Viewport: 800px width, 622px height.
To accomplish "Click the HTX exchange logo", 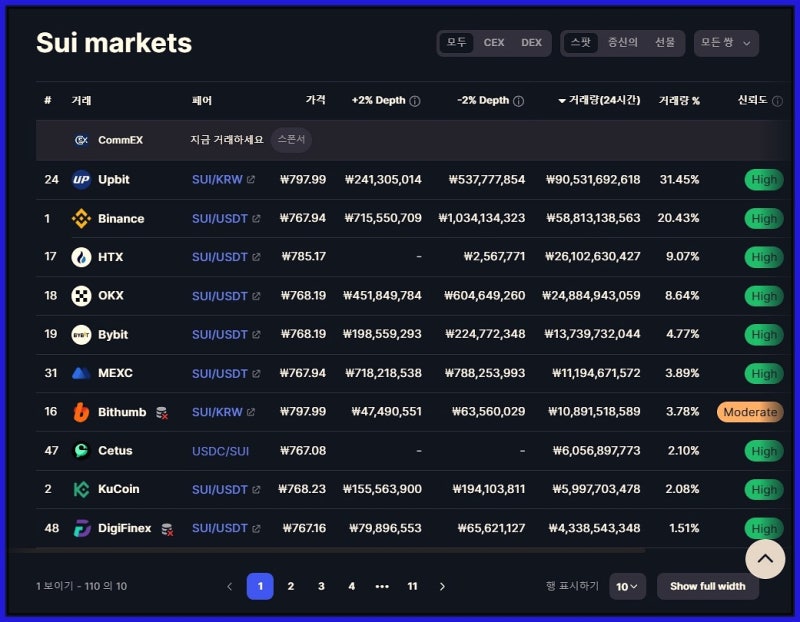I will (81, 257).
